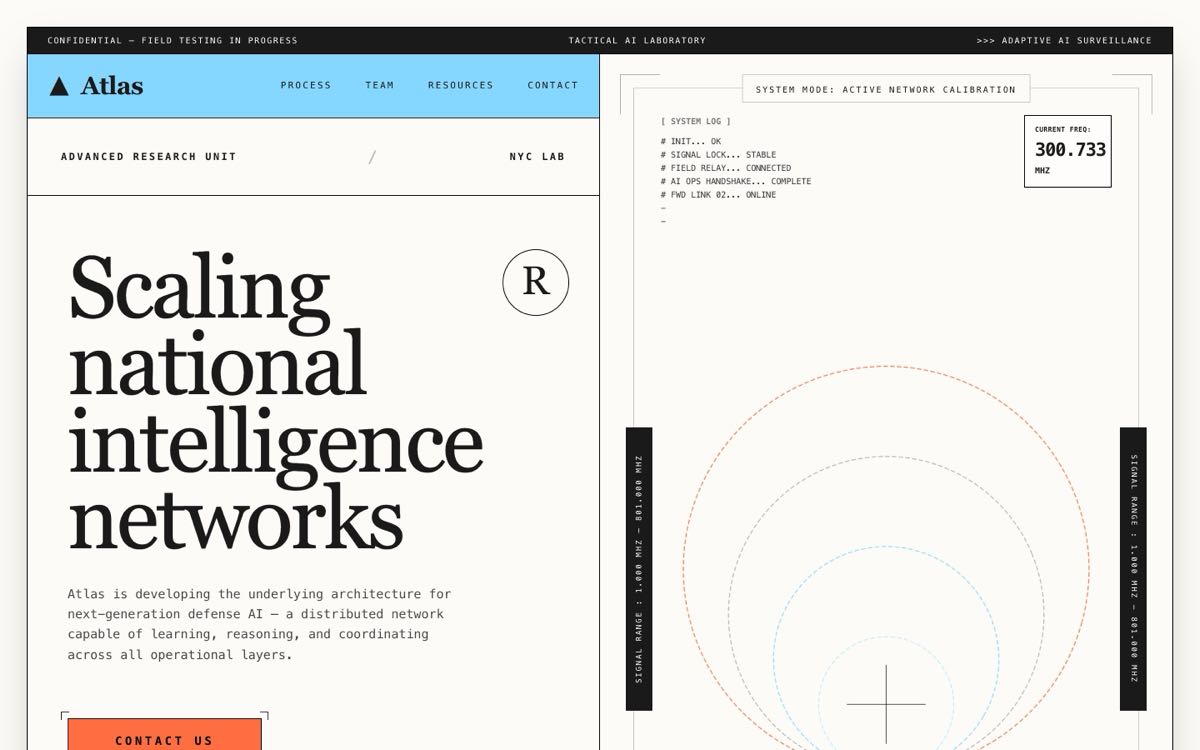Click the circled R badge icon
Image resolution: width=1200 pixels, height=750 pixels.
pos(536,282)
